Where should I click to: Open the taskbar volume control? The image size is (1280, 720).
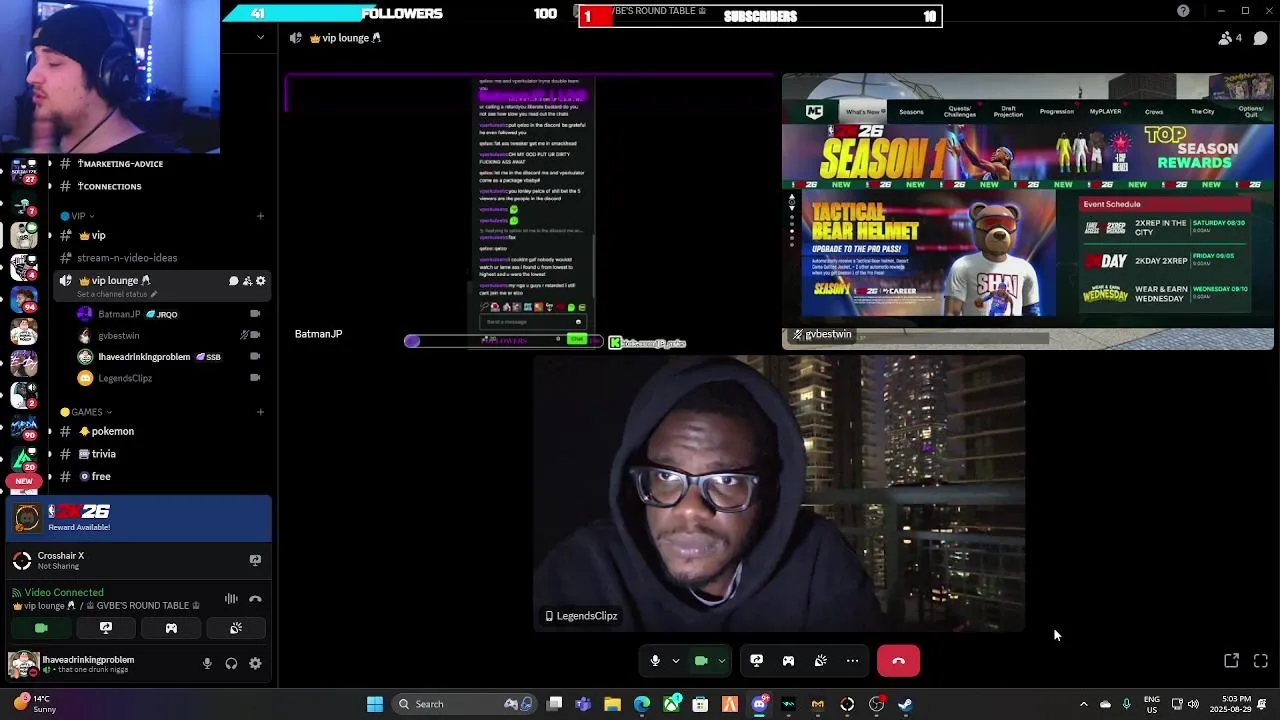[x=1193, y=704]
